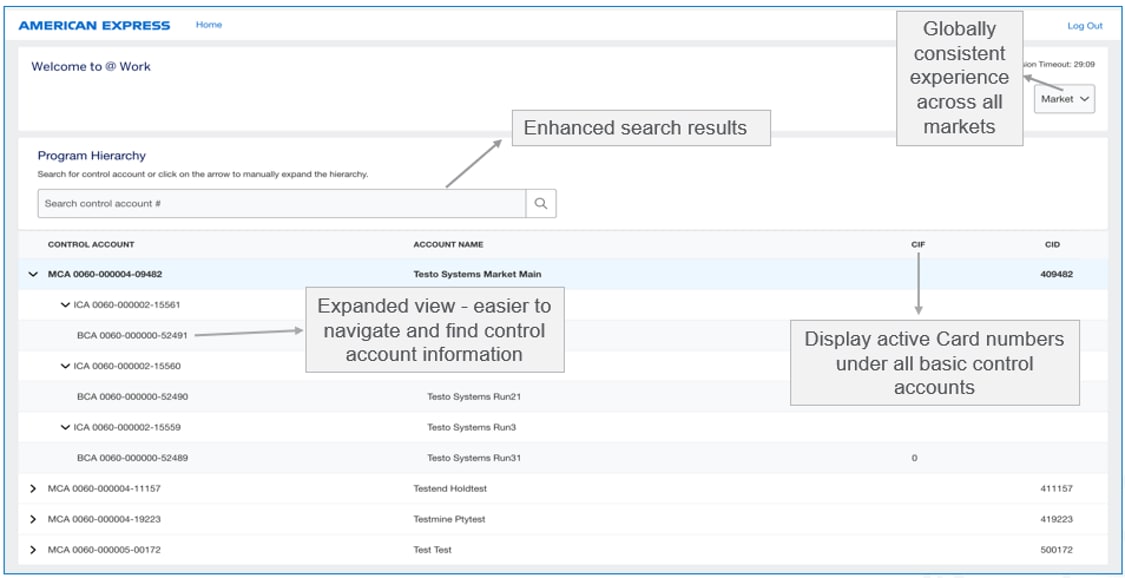The width and height of the screenshot is (1125, 578).
Task: Click the American Express logo
Action: 95,25
